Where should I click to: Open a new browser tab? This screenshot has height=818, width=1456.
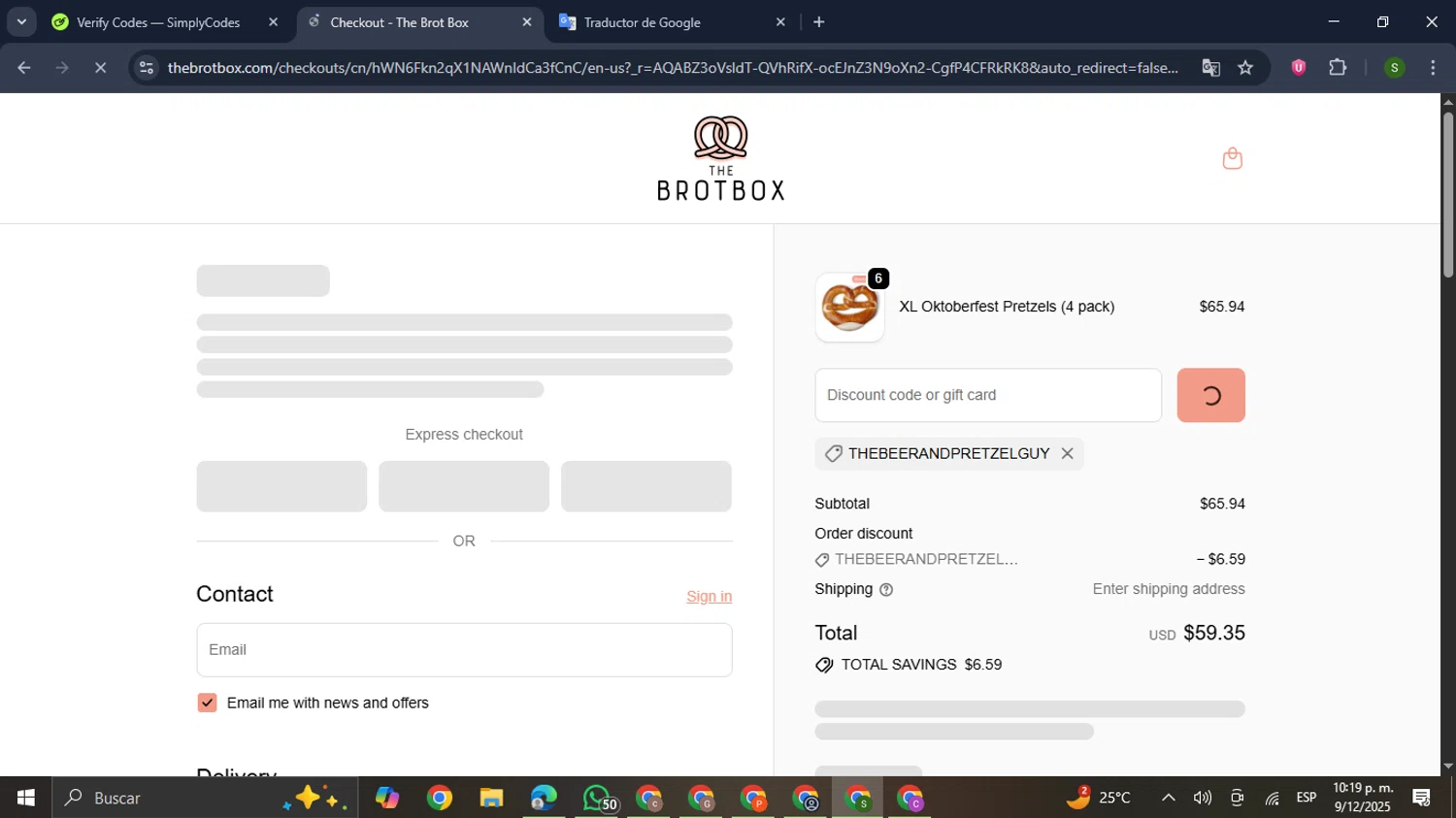click(x=819, y=22)
